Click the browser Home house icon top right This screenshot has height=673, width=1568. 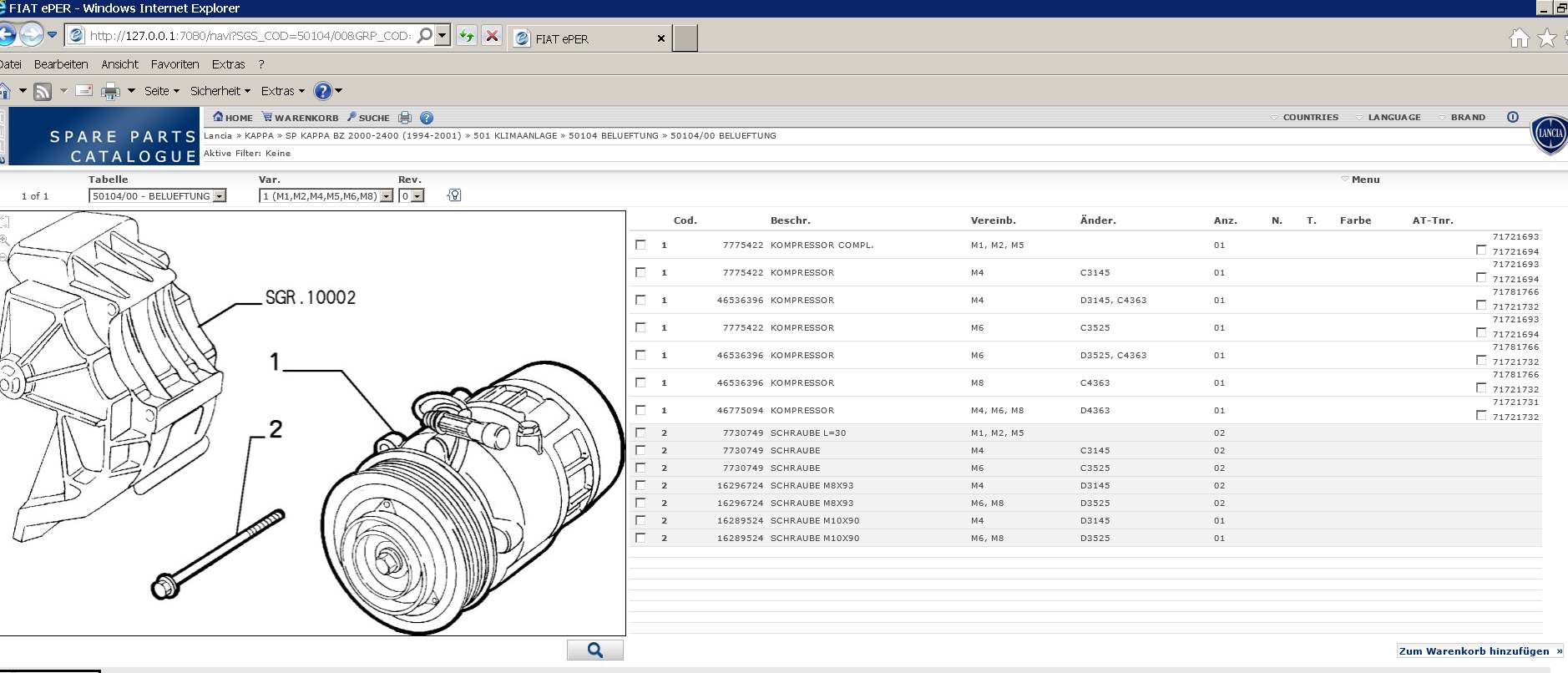[x=1519, y=38]
